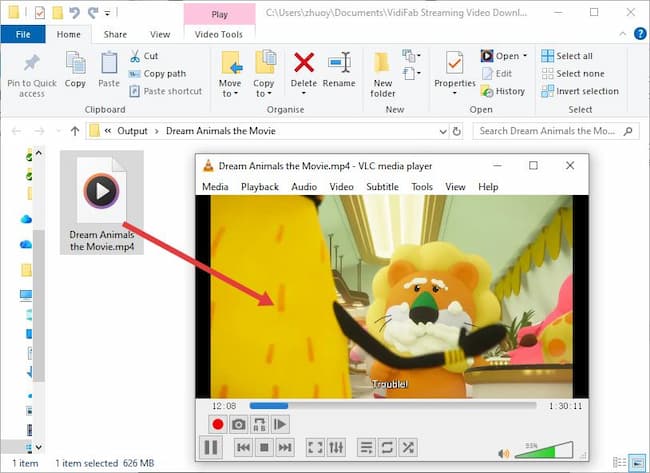Rename the selected file
The height and width of the screenshot is (473, 650).
click(339, 70)
